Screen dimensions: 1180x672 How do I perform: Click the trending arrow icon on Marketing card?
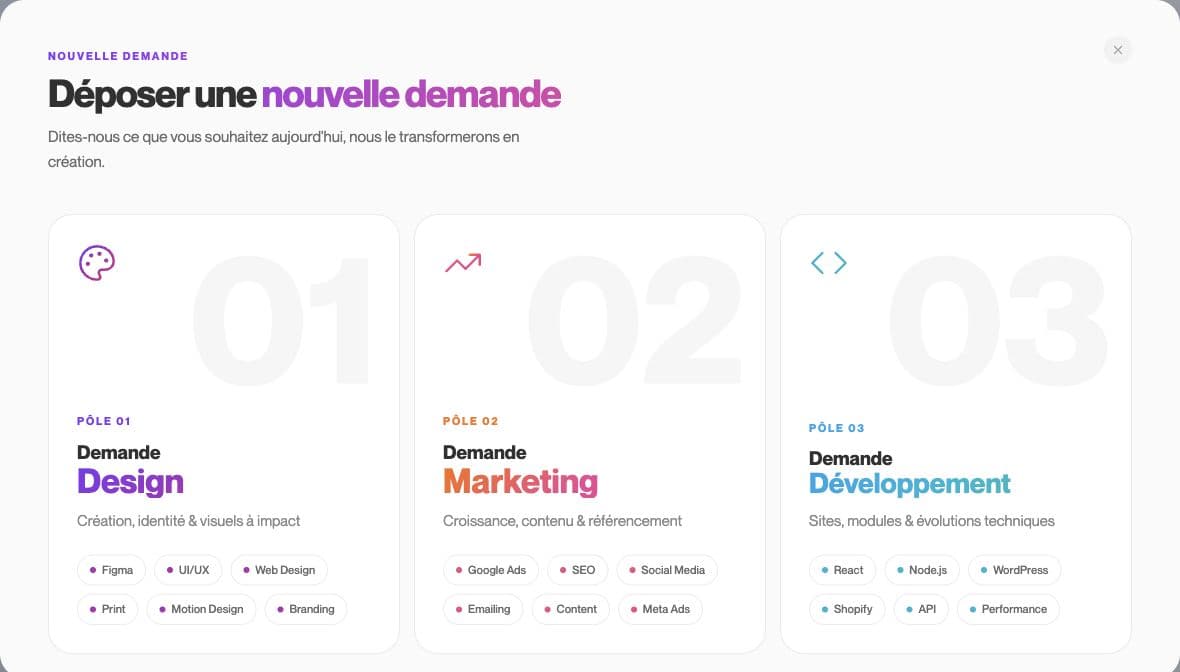click(x=463, y=263)
